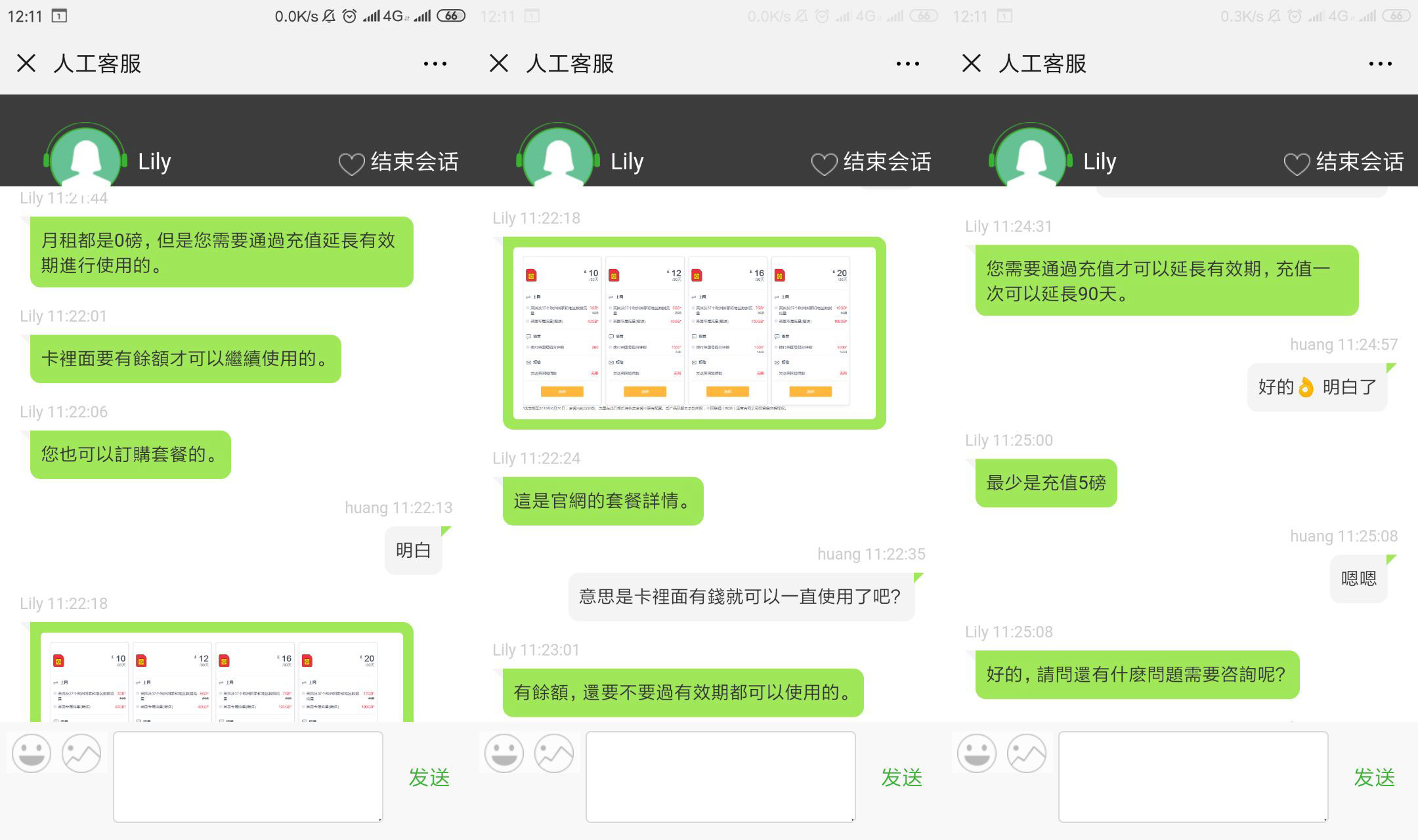Tap the emoji smiley icon in middle panel
The image size is (1418, 840).
click(x=504, y=753)
